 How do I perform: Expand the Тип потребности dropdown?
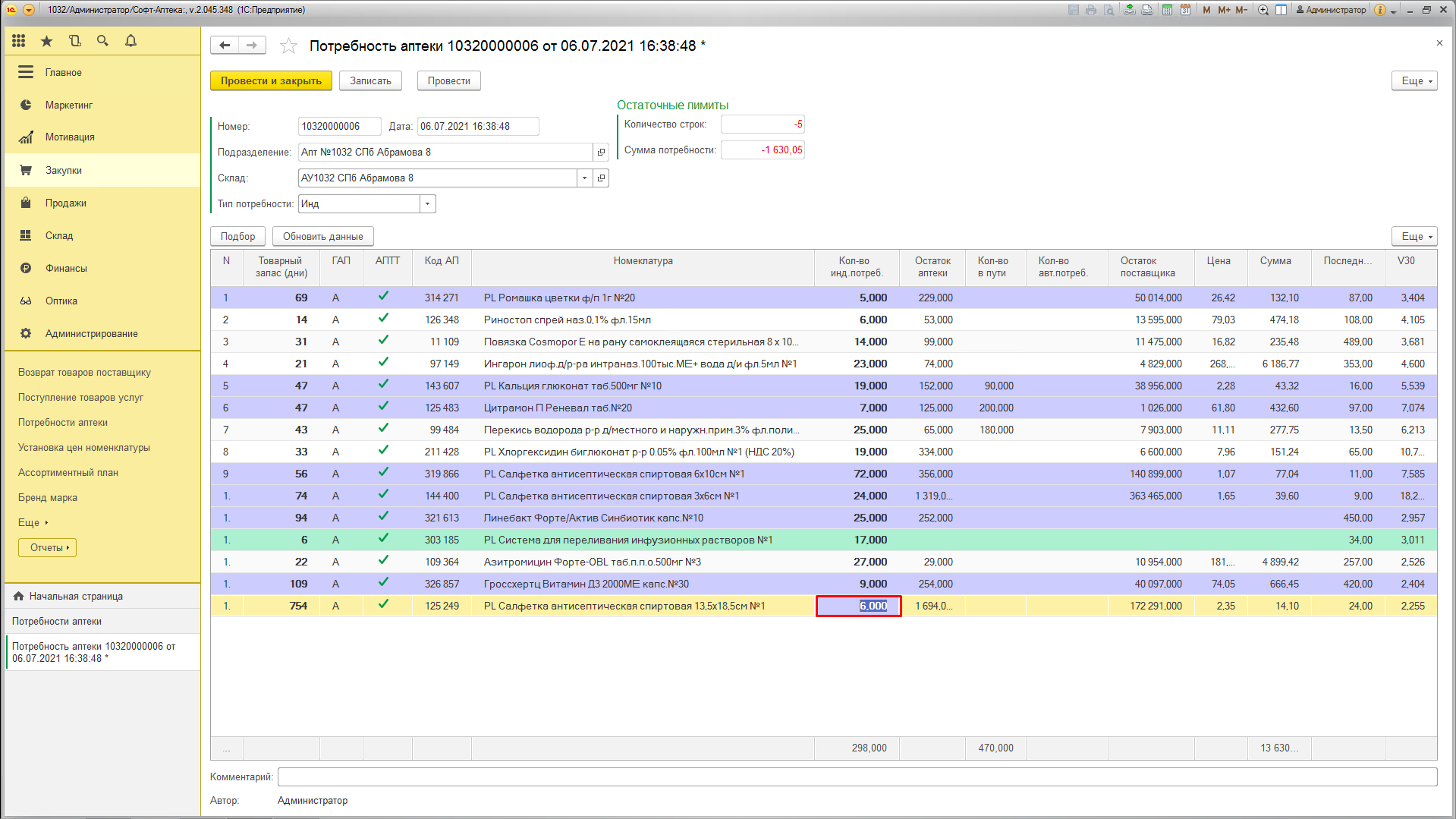pos(428,204)
